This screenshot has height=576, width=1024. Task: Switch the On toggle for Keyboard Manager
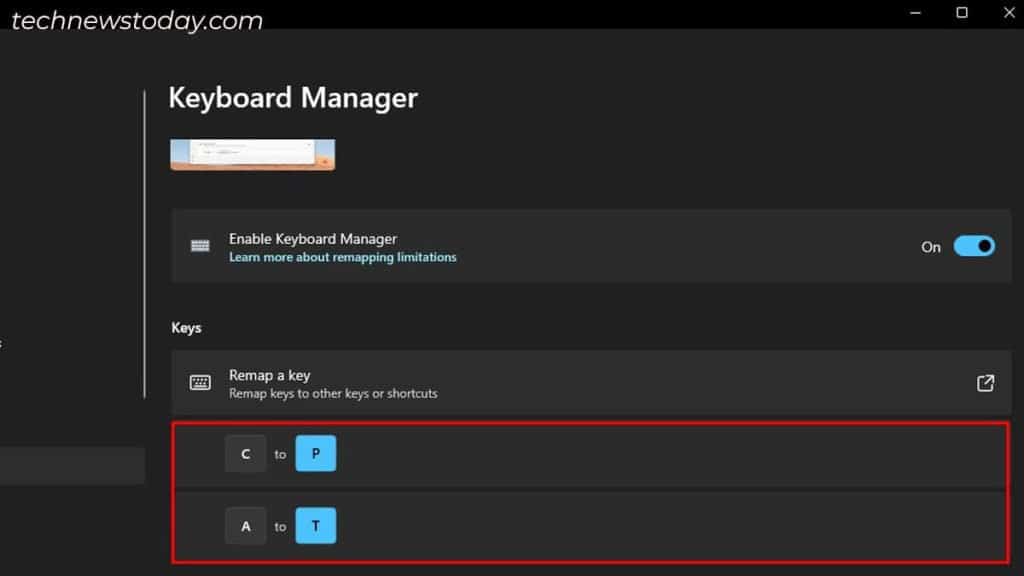point(972,246)
